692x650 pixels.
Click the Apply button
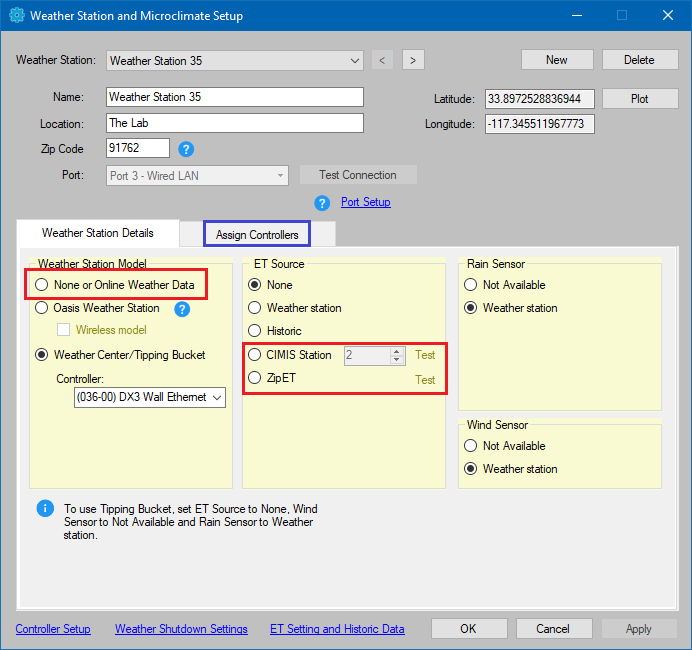pyautogui.click(x=639, y=628)
